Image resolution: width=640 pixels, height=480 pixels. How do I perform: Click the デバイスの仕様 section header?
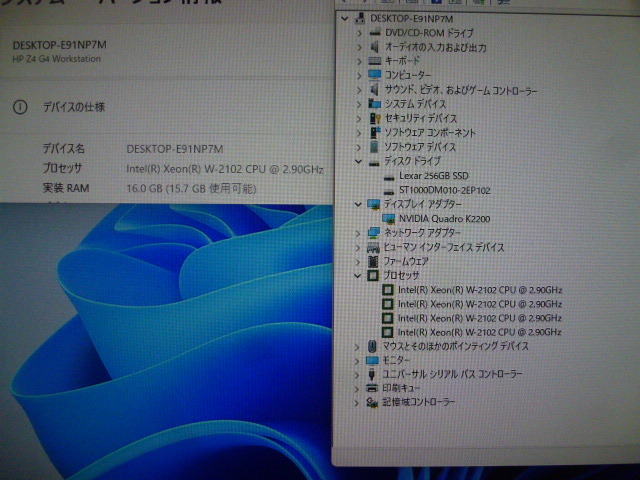74,107
